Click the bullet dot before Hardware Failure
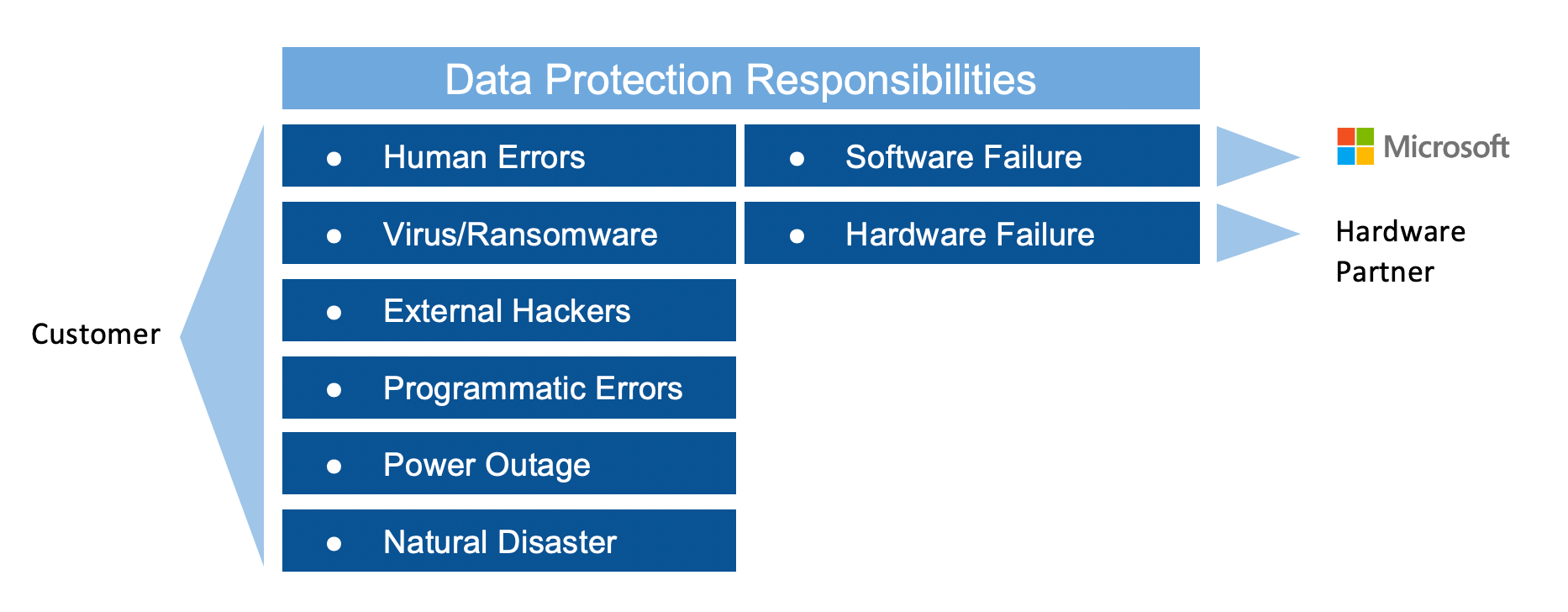This screenshot has height=612, width=1568. pyautogui.click(x=797, y=235)
